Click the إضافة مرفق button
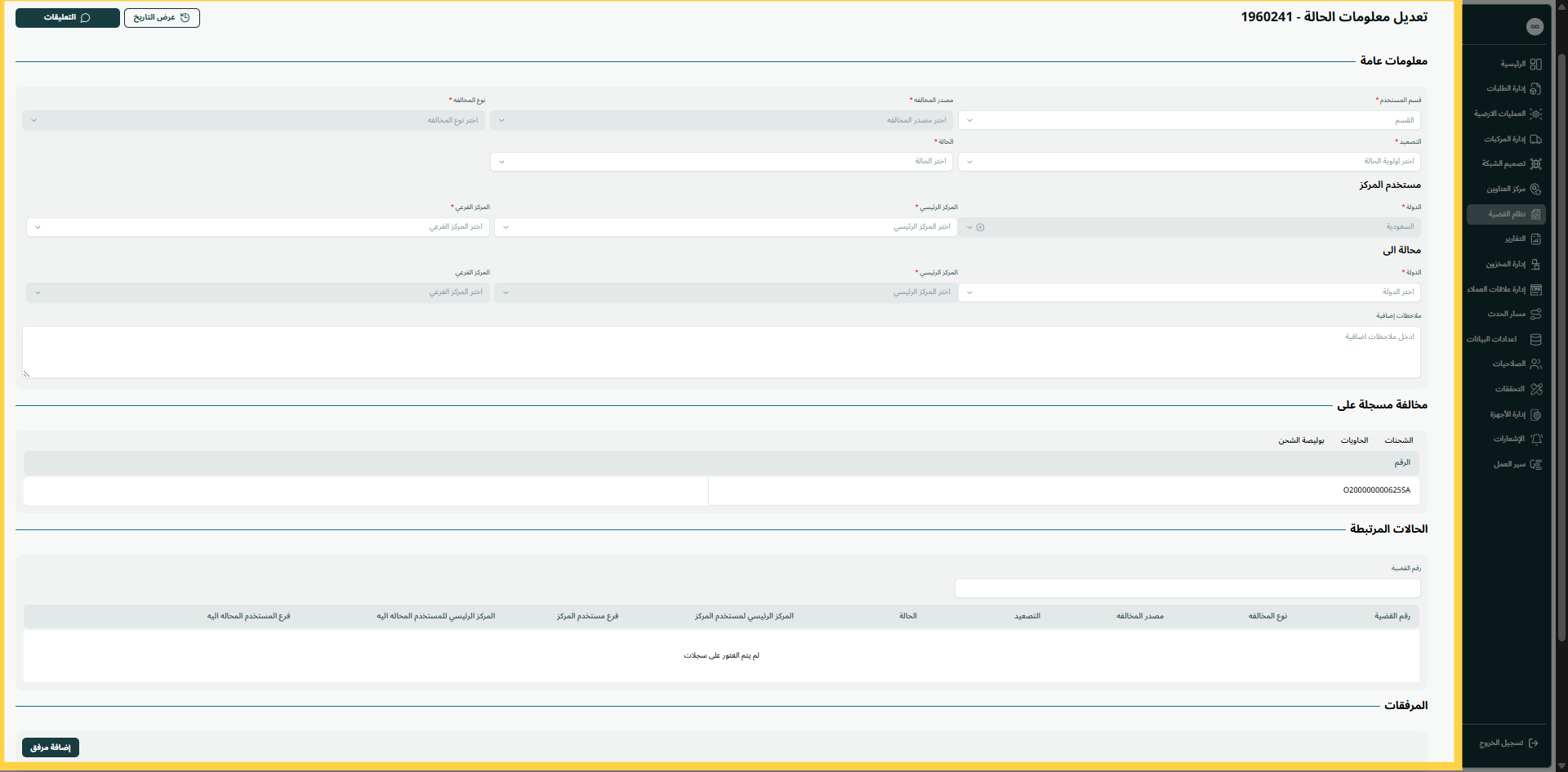1568x772 pixels. pos(51,747)
